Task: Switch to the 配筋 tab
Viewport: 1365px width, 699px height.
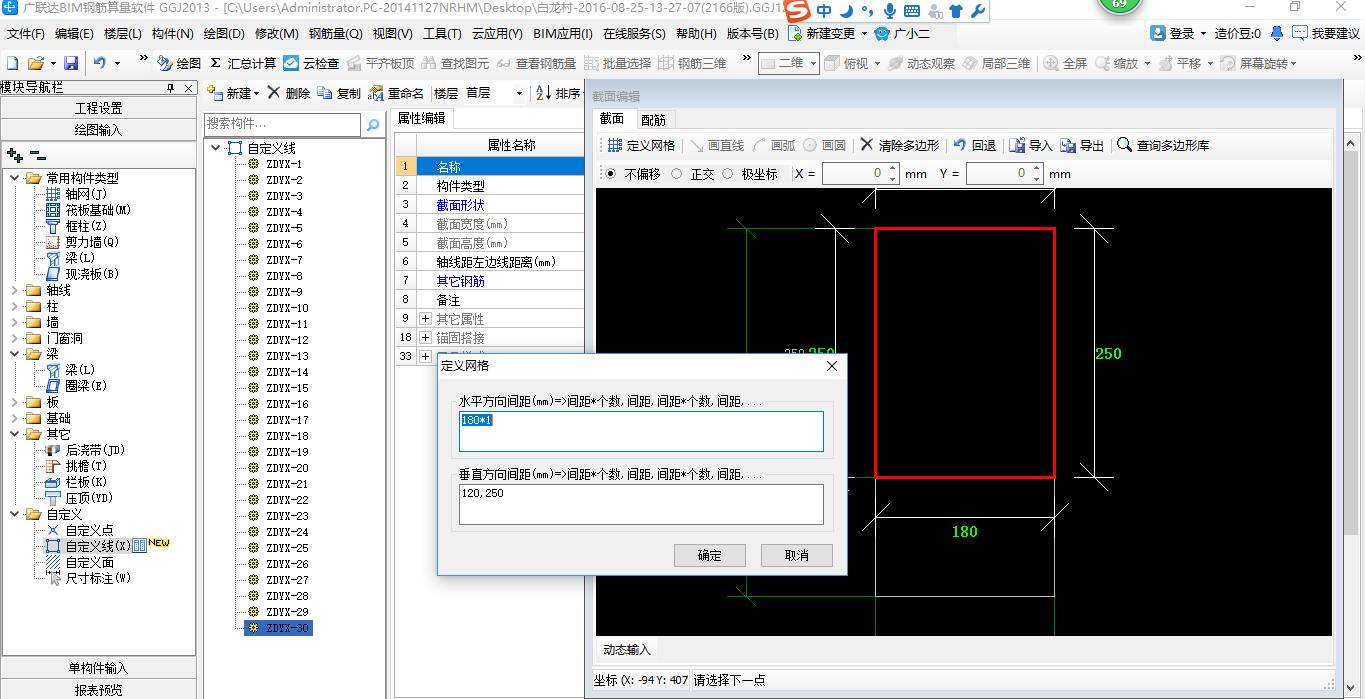Action: [653, 119]
